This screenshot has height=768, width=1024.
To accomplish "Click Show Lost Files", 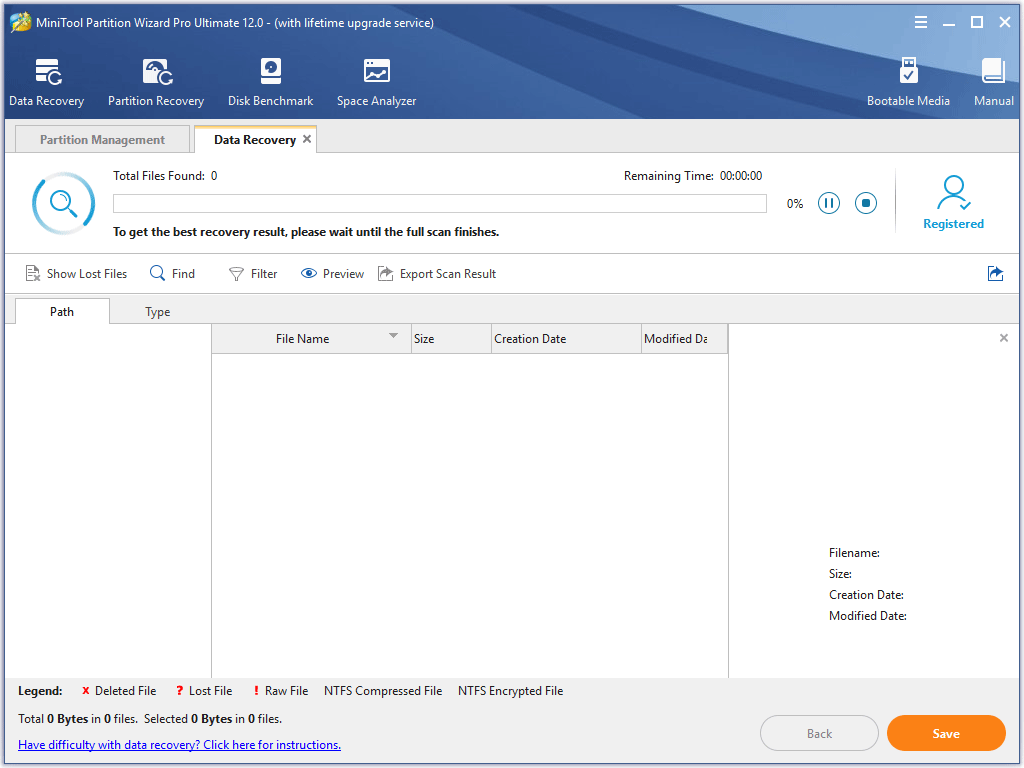I will (x=76, y=274).
